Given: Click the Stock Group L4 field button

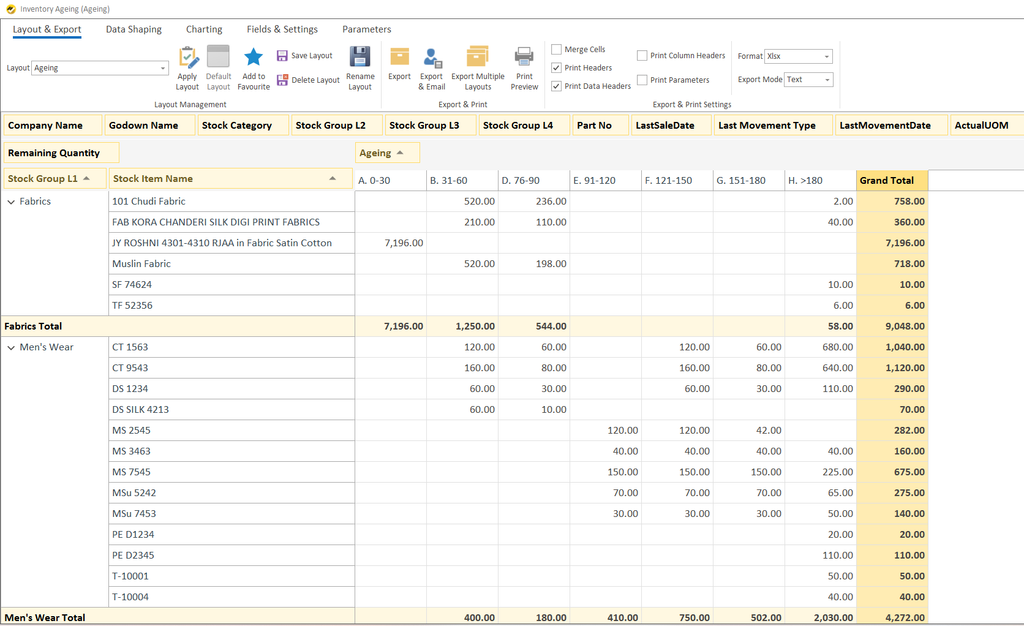Looking at the screenshot, I should 524,125.
